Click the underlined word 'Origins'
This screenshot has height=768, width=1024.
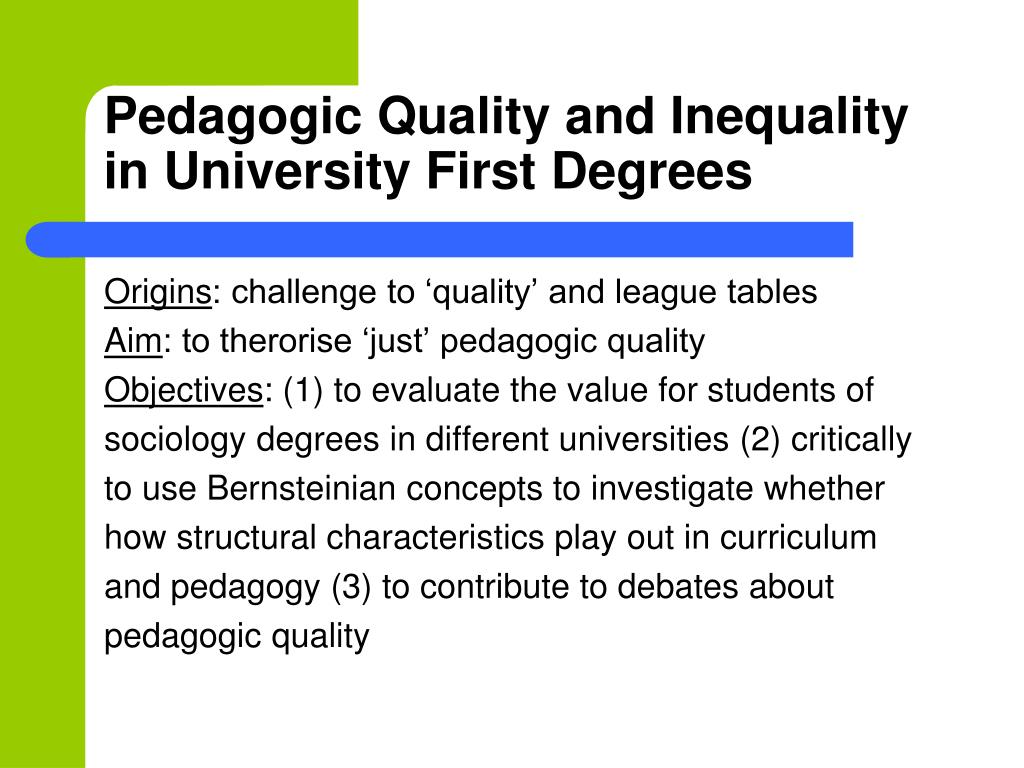158,293
